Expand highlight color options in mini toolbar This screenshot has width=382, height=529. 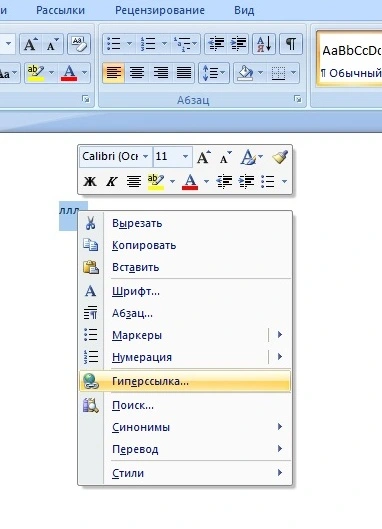point(172,182)
